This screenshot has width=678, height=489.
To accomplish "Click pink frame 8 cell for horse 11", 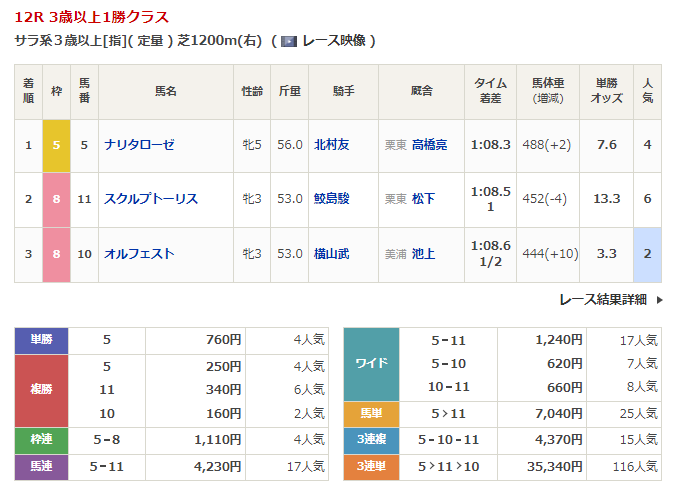I will 56,199.
